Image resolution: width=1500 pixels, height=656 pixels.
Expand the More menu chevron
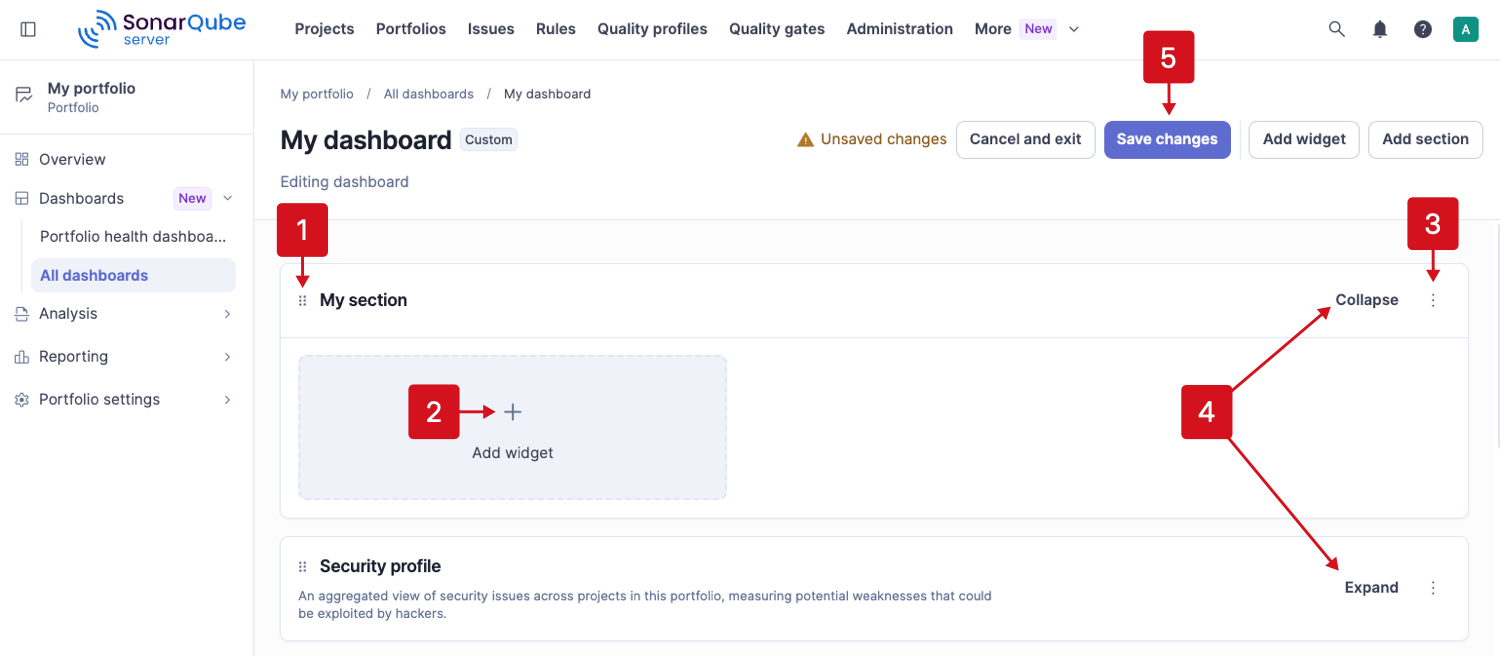(1074, 29)
